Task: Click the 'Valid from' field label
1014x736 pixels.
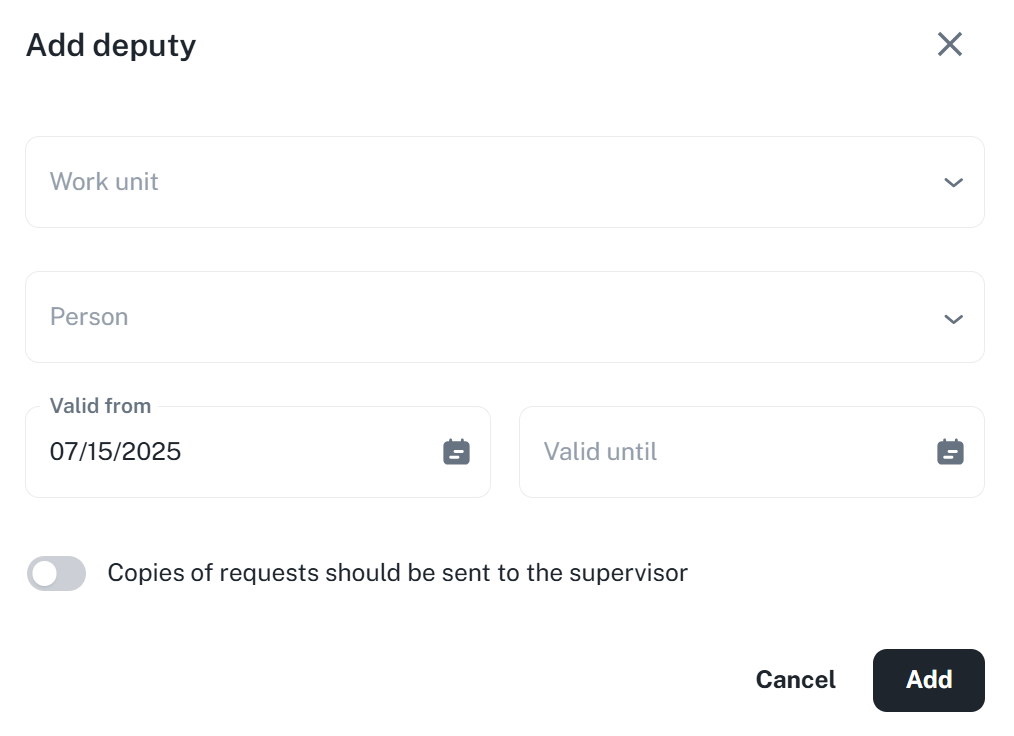Action: pyautogui.click(x=100, y=406)
